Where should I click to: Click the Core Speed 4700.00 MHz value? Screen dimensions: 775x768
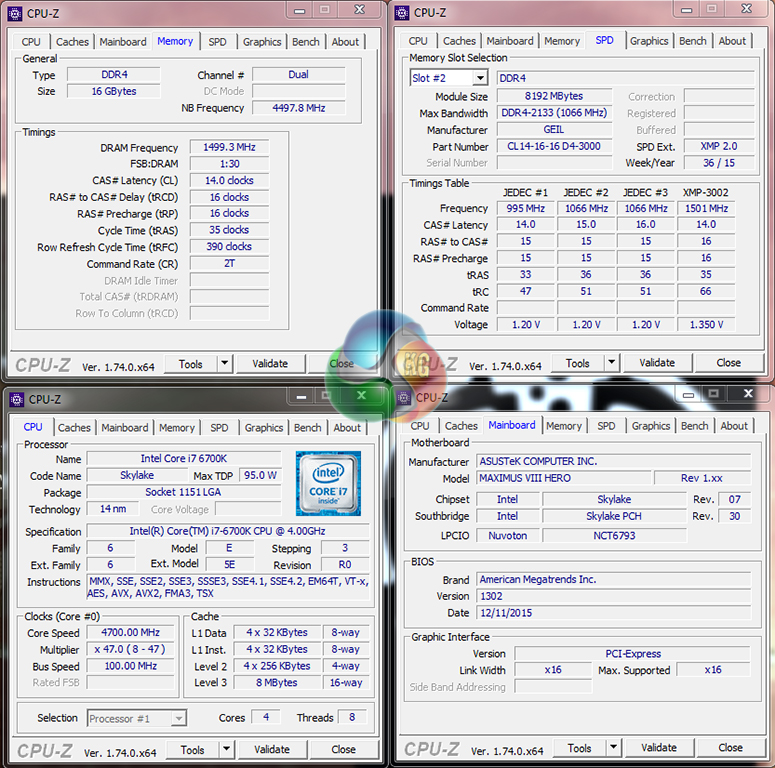130,633
